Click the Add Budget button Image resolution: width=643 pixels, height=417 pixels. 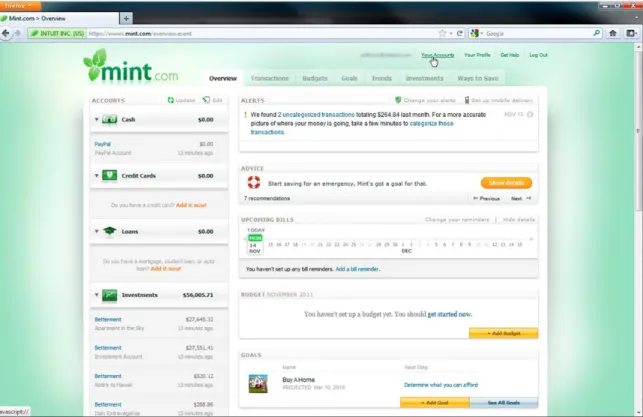pos(504,333)
